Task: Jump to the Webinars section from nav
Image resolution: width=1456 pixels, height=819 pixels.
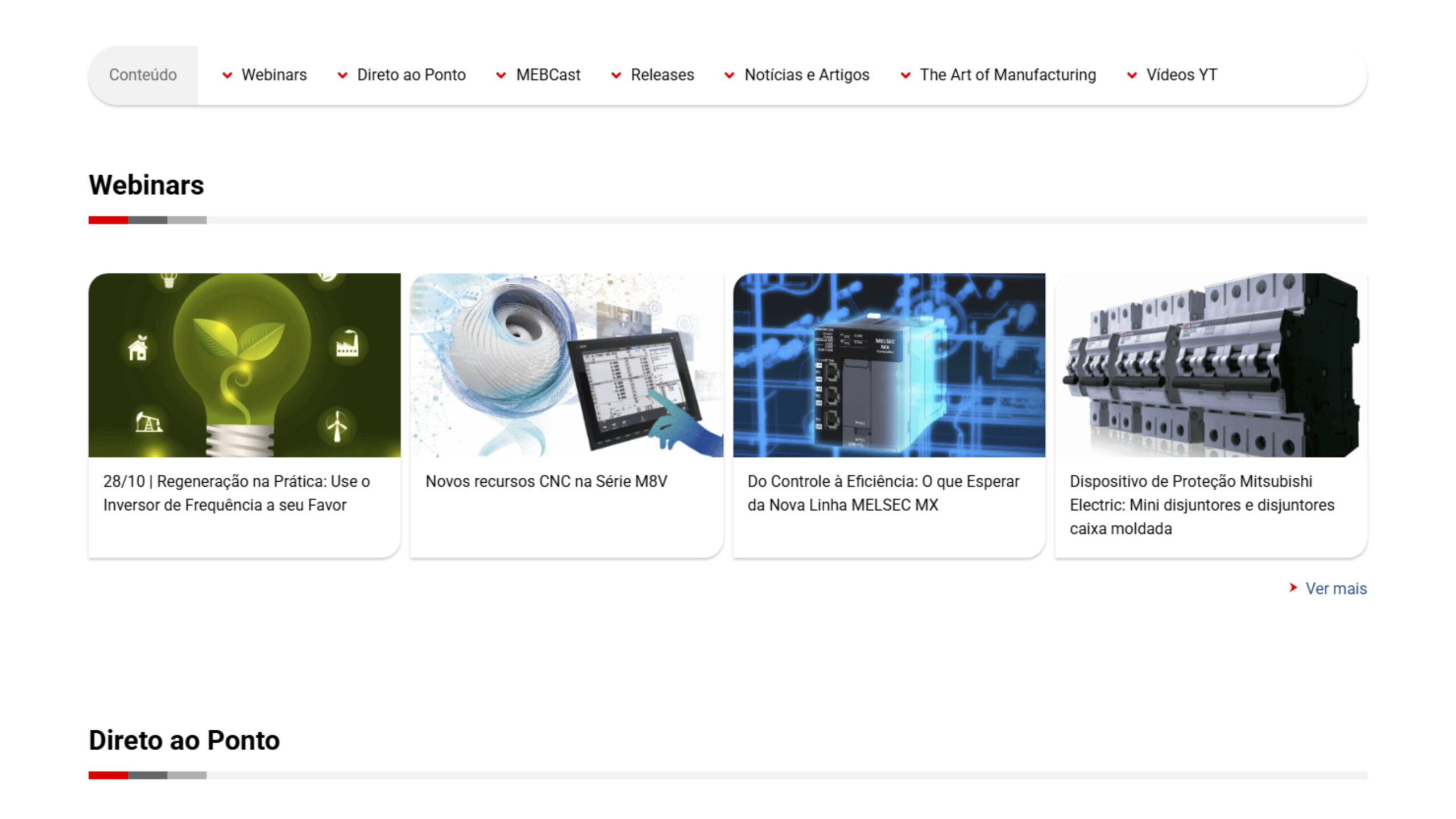Action: tap(274, 75)
